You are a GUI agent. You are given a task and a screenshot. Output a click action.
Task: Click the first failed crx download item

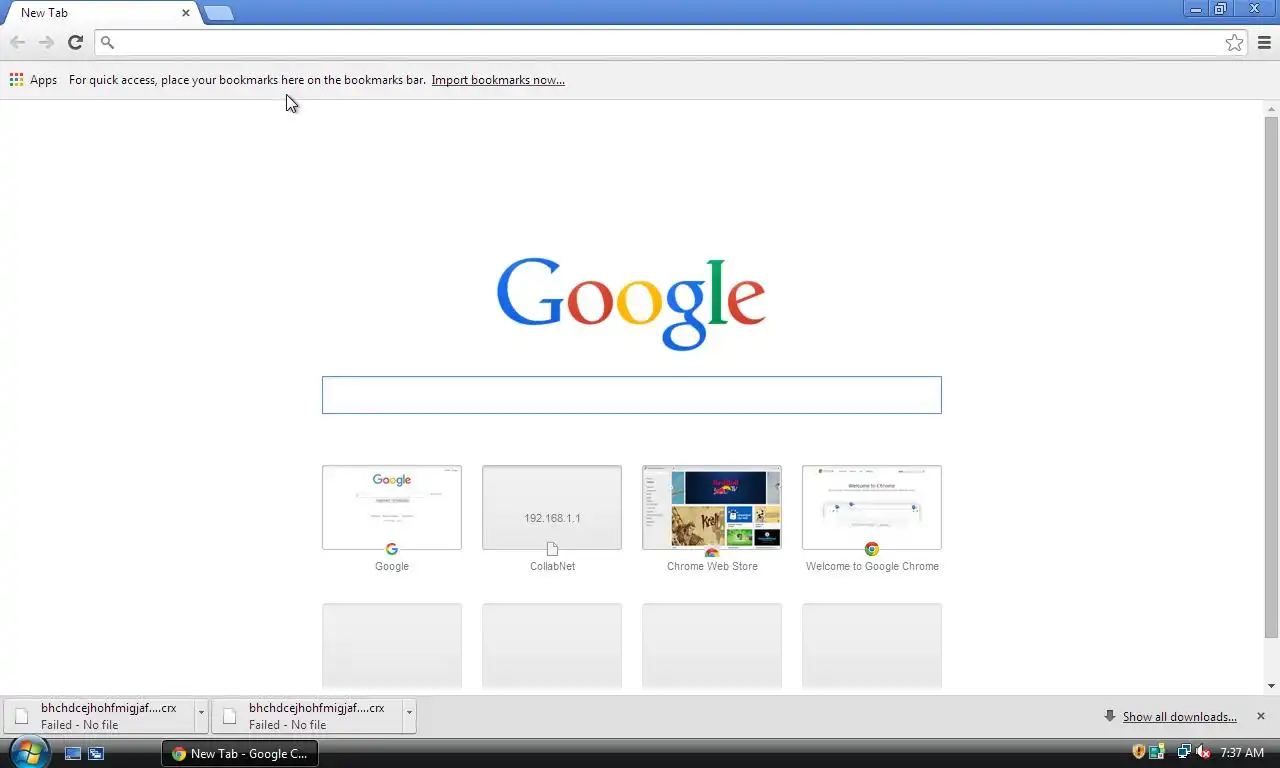(100, 716)
